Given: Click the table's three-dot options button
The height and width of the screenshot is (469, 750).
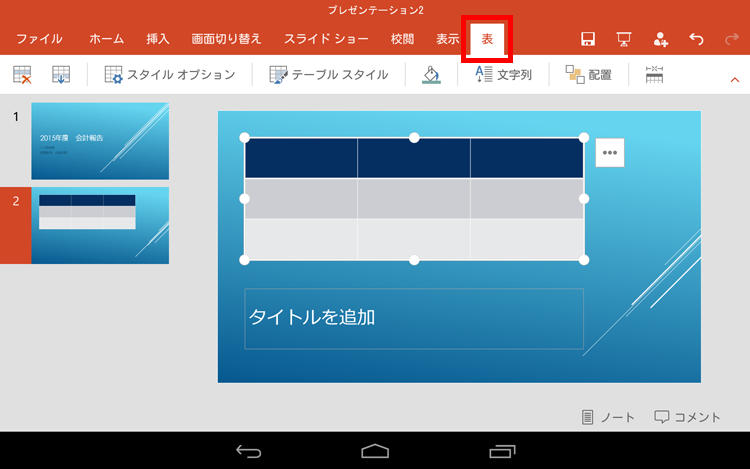Looking at the screenshot, I should [x=610, y=153].
